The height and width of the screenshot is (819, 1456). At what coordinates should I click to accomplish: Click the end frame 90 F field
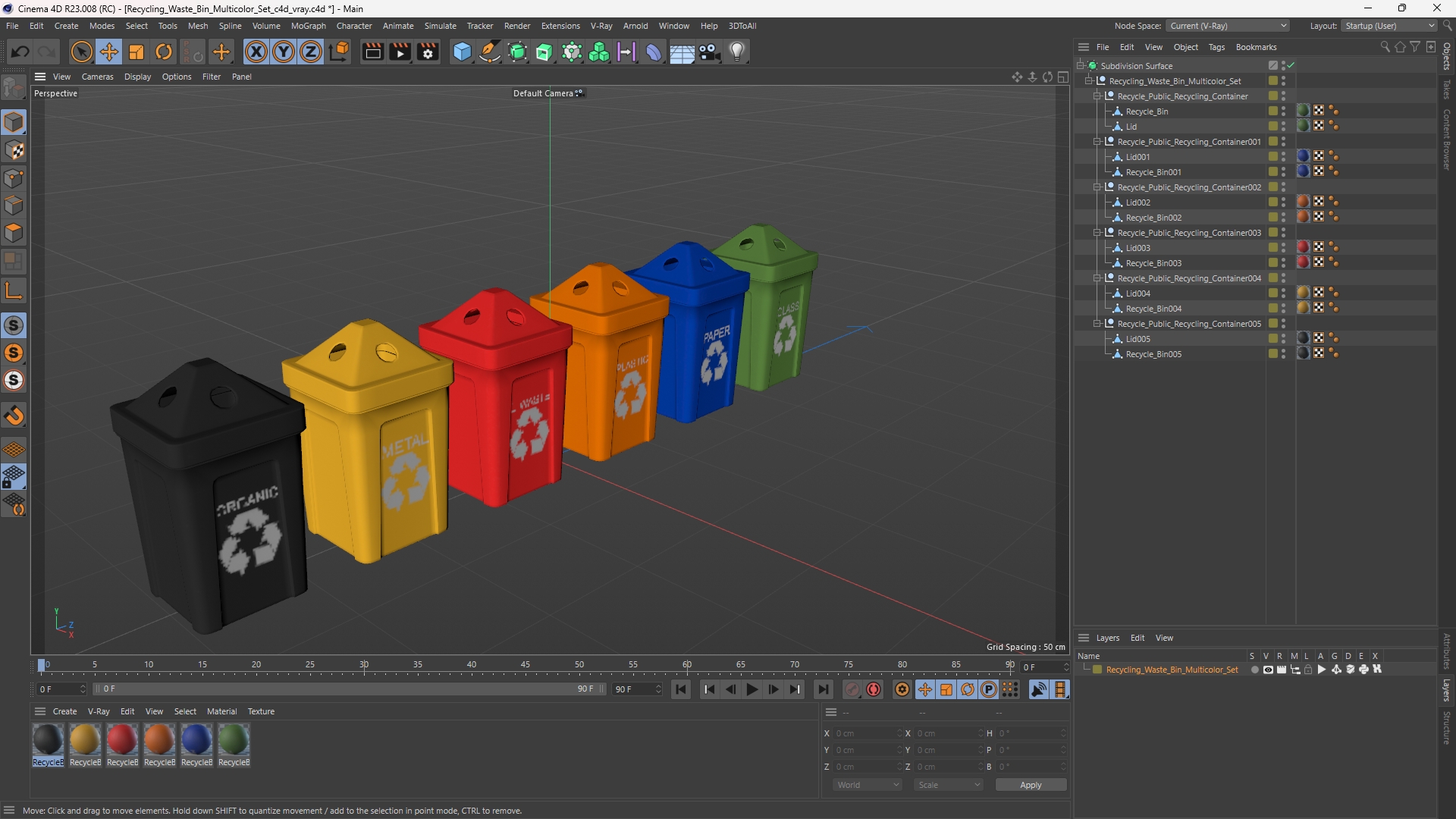(637, 689)
